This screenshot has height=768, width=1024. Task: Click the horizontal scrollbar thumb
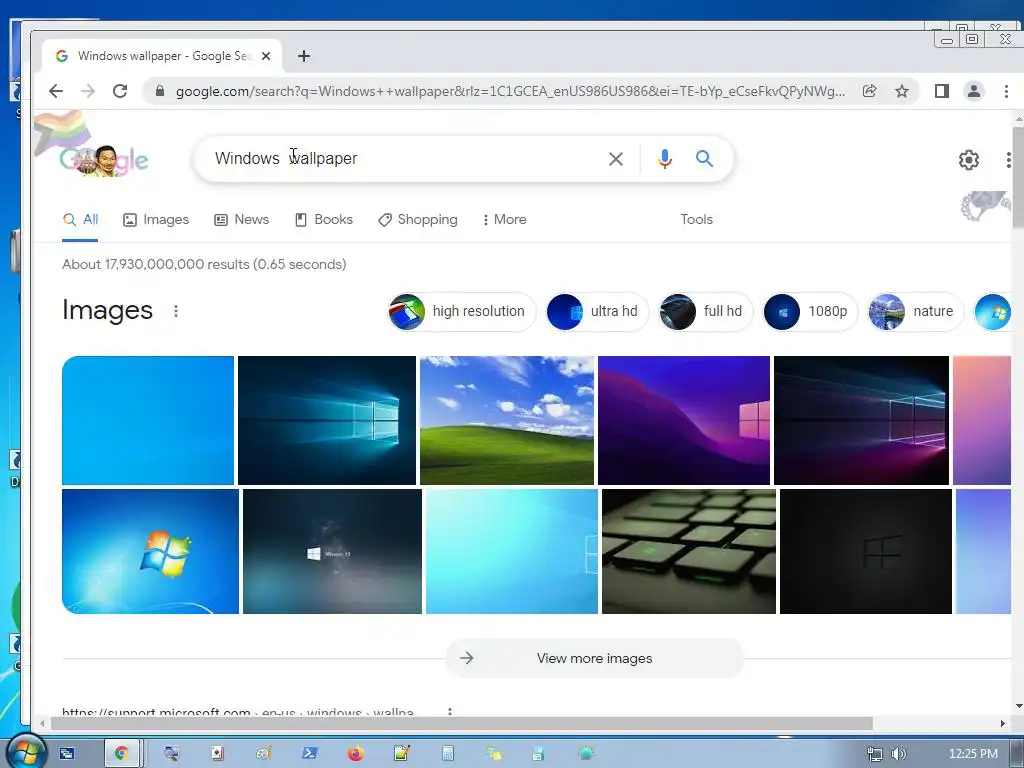point(462,724)
